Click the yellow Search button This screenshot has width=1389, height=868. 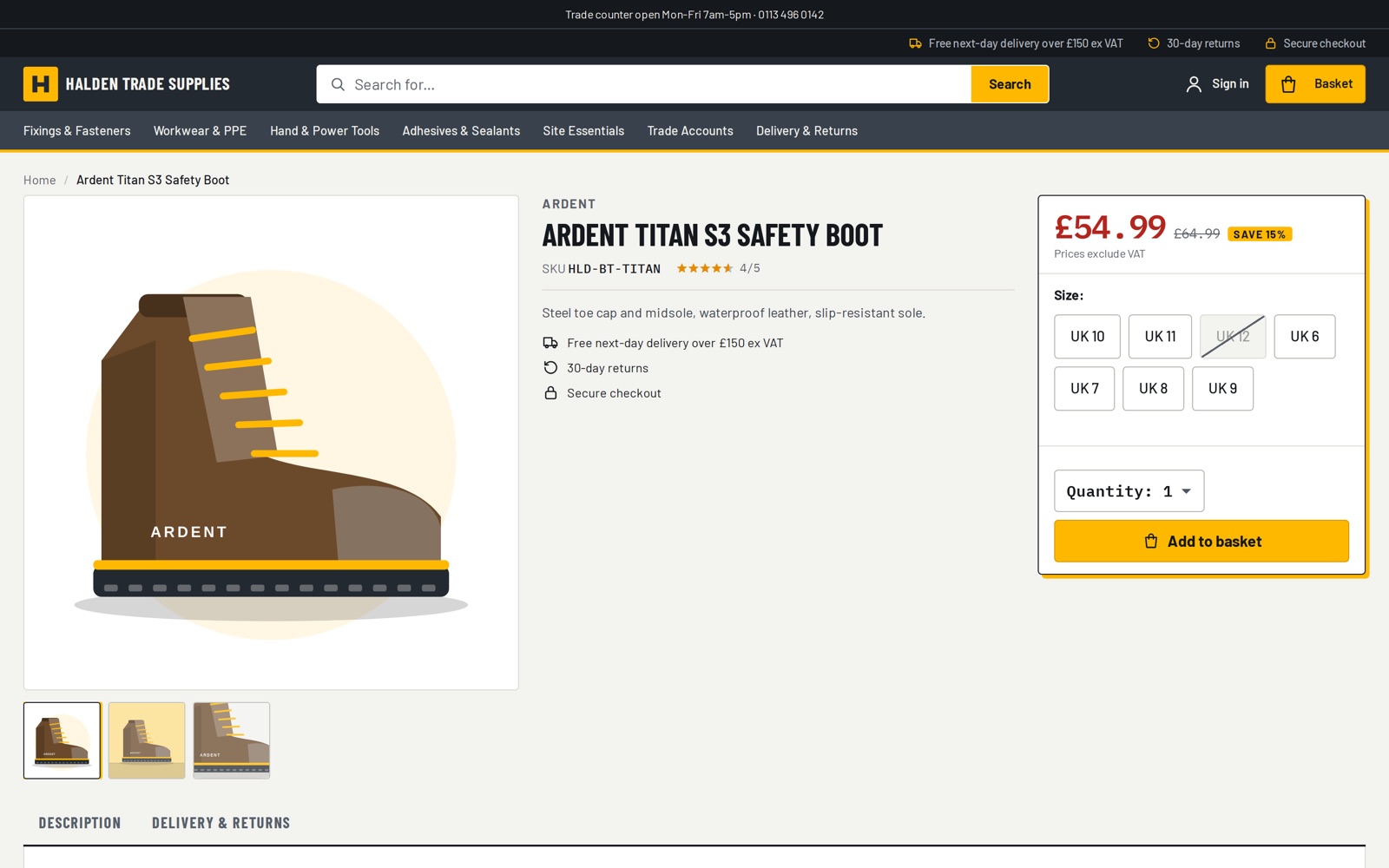(1010, 84)
